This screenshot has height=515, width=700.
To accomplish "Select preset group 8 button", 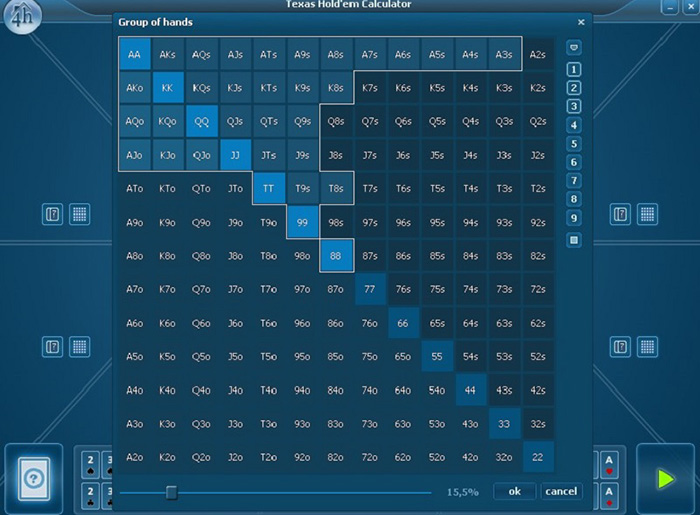I will [574, 199].
